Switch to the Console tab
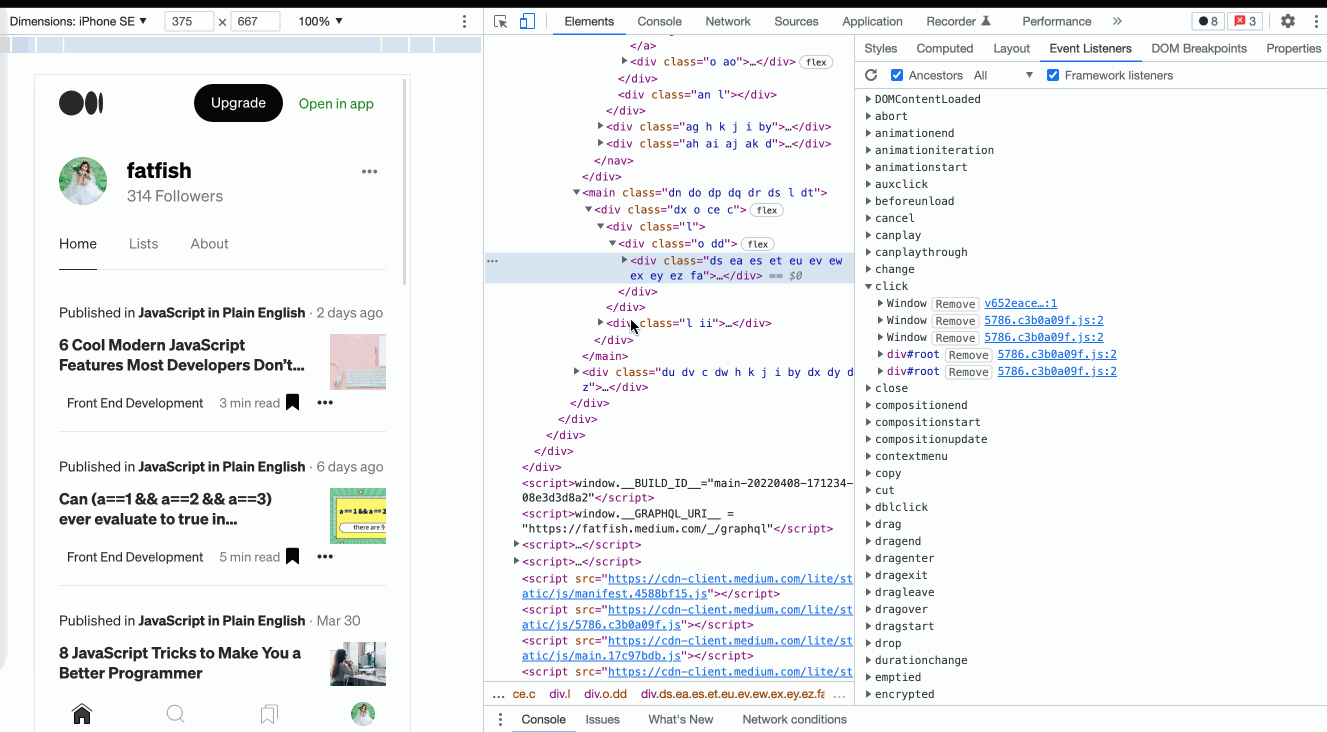1327x732 pixels. [660, 21]
